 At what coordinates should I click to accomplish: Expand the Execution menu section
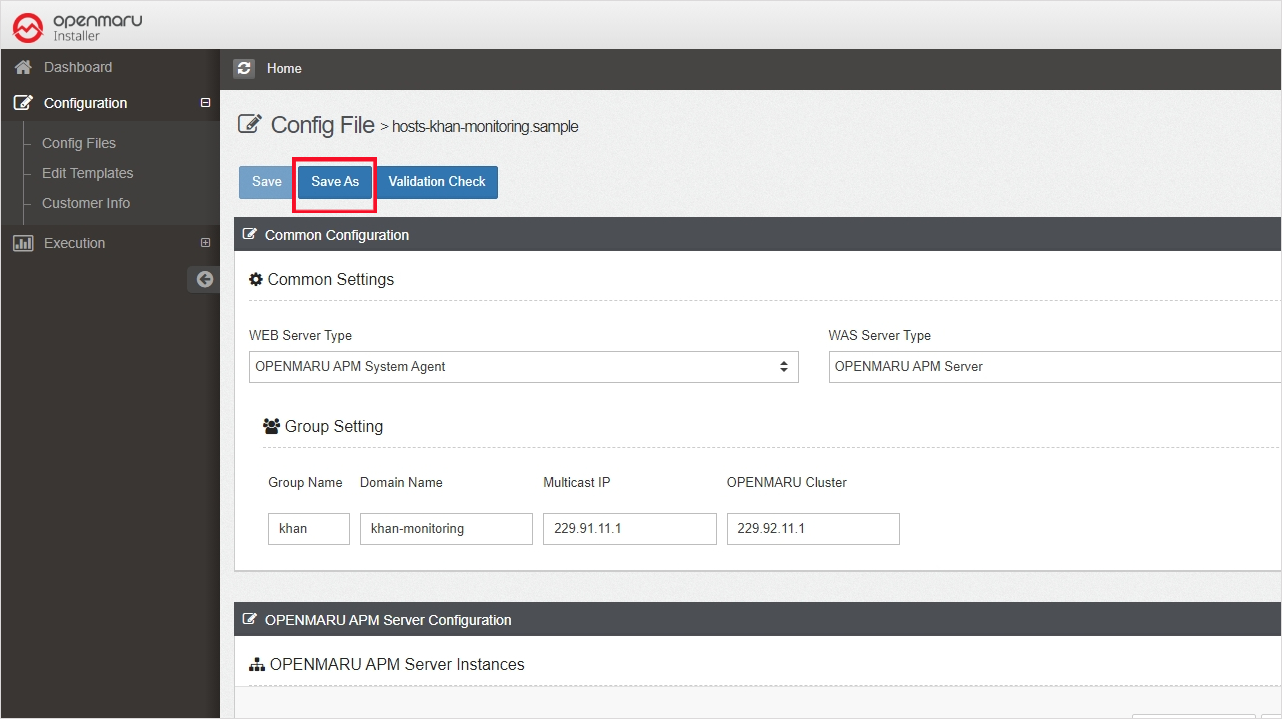(x=205, y=243)
